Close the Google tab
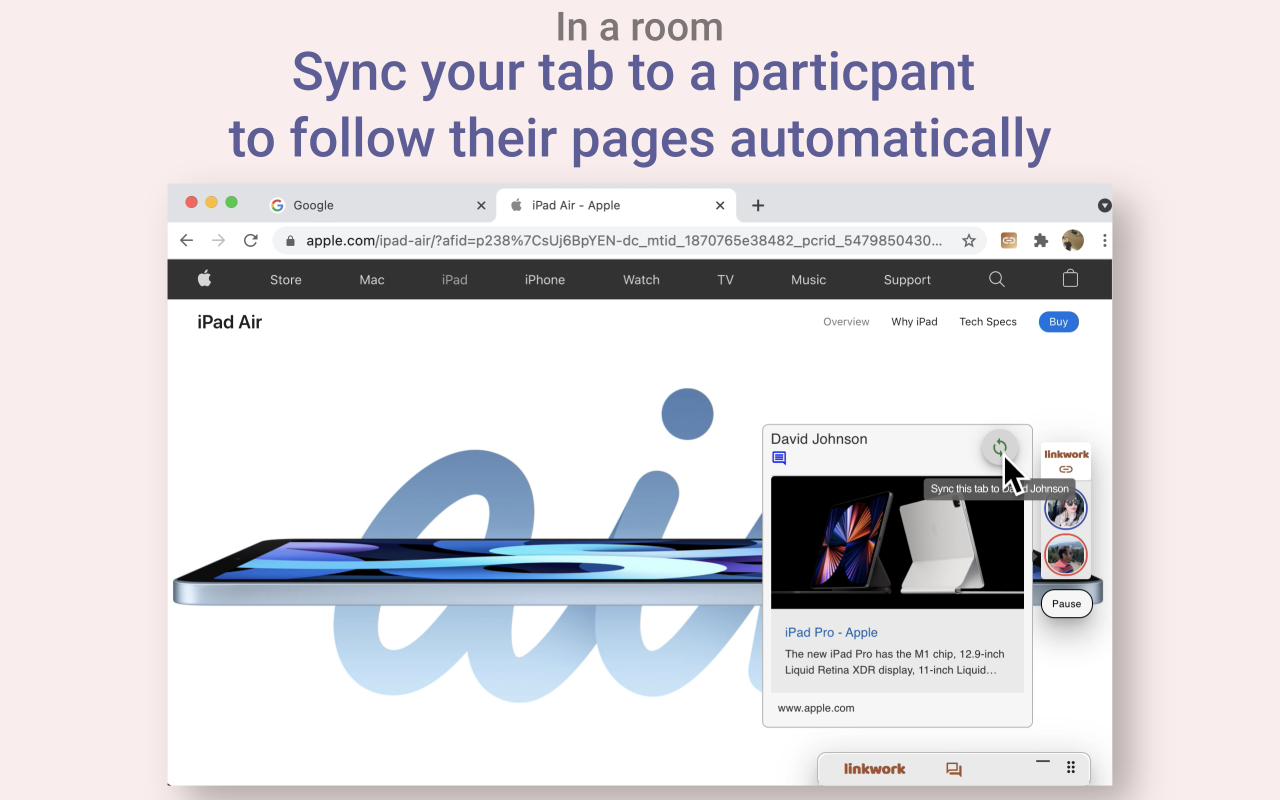1280x800 pixels. coord(481,205)
